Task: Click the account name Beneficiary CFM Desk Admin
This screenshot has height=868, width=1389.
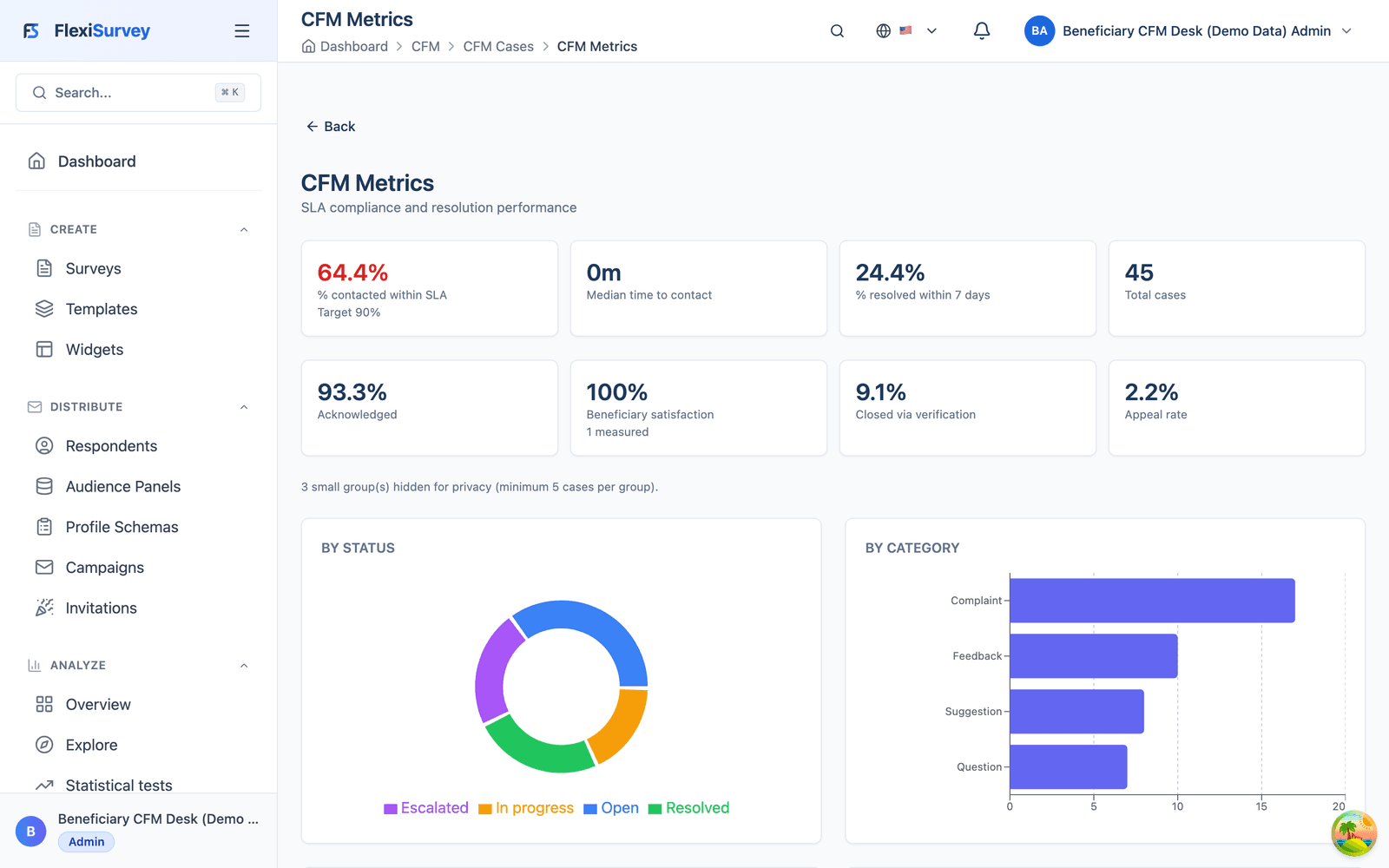Action: (x=1196, y=31)
